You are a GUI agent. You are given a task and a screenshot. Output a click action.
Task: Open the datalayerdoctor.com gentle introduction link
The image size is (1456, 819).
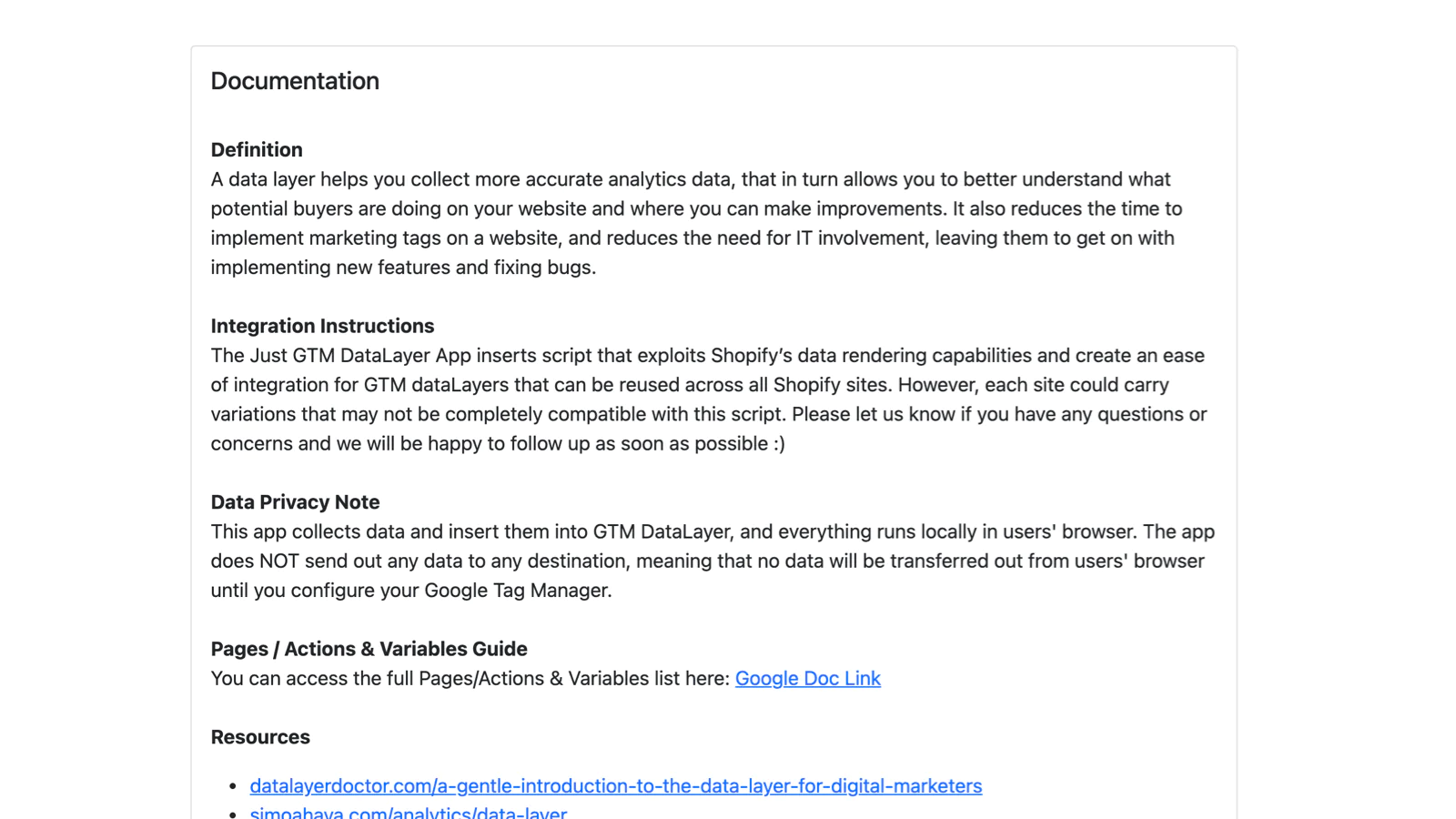pos(615,786)
